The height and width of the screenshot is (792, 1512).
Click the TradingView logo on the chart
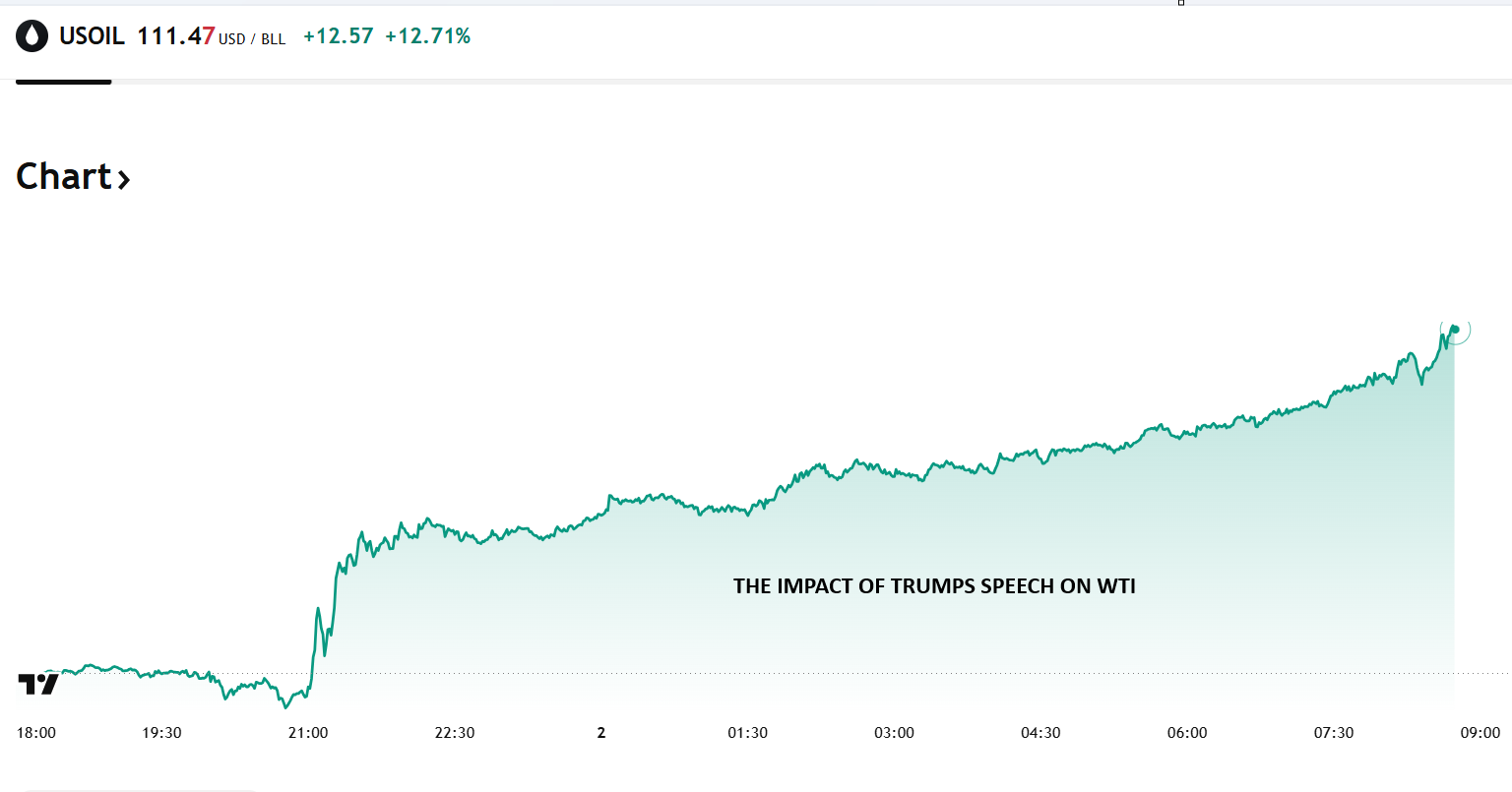38,684
